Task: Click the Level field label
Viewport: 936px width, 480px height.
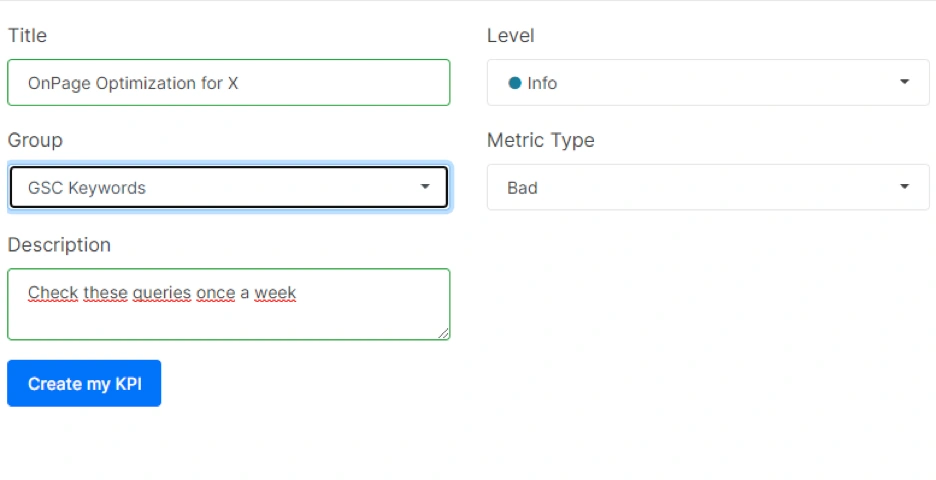Action: coord(510,36)
